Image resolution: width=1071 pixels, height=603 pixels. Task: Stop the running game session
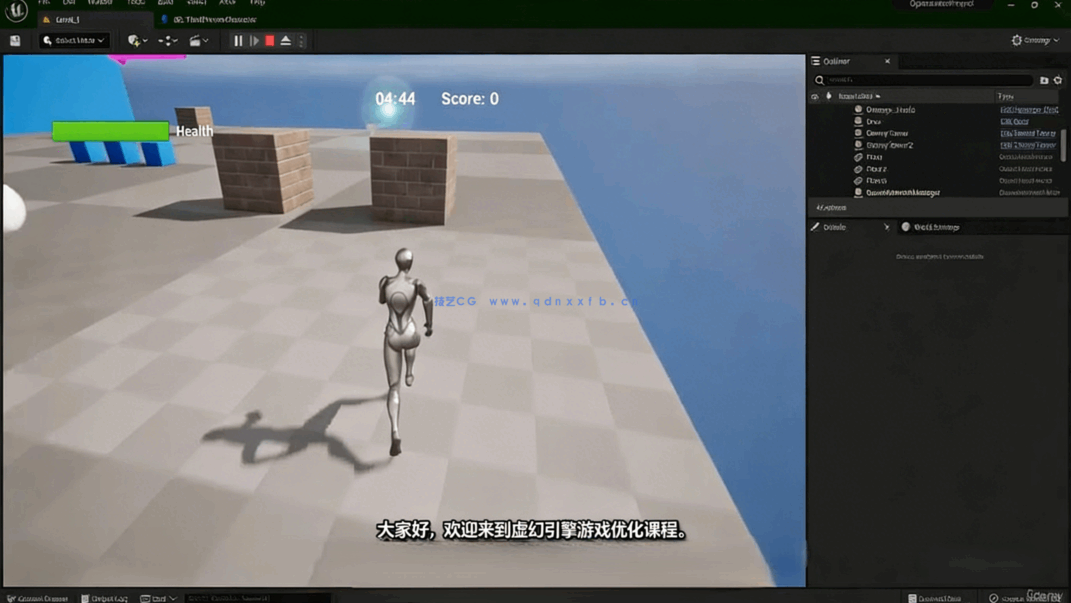point(270,40)
